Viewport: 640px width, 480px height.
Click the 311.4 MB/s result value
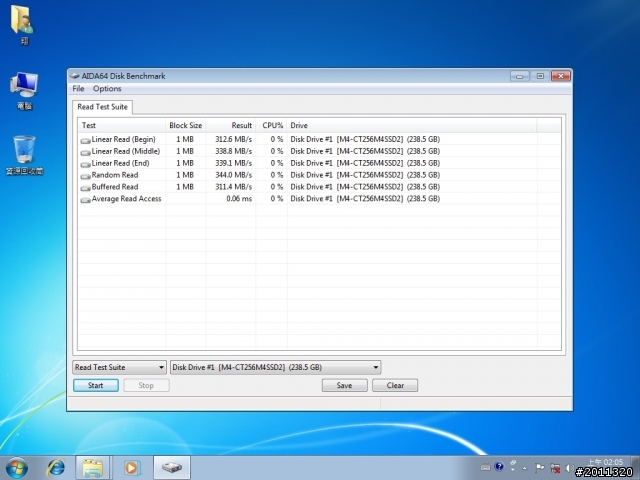coord(233,187)
